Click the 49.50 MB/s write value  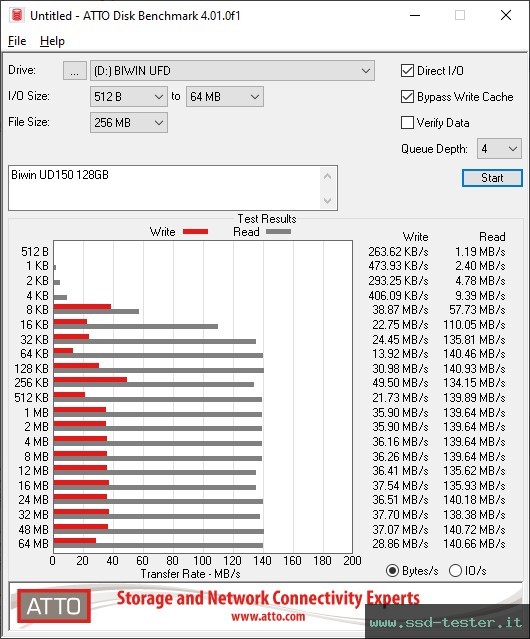(400, 383)
